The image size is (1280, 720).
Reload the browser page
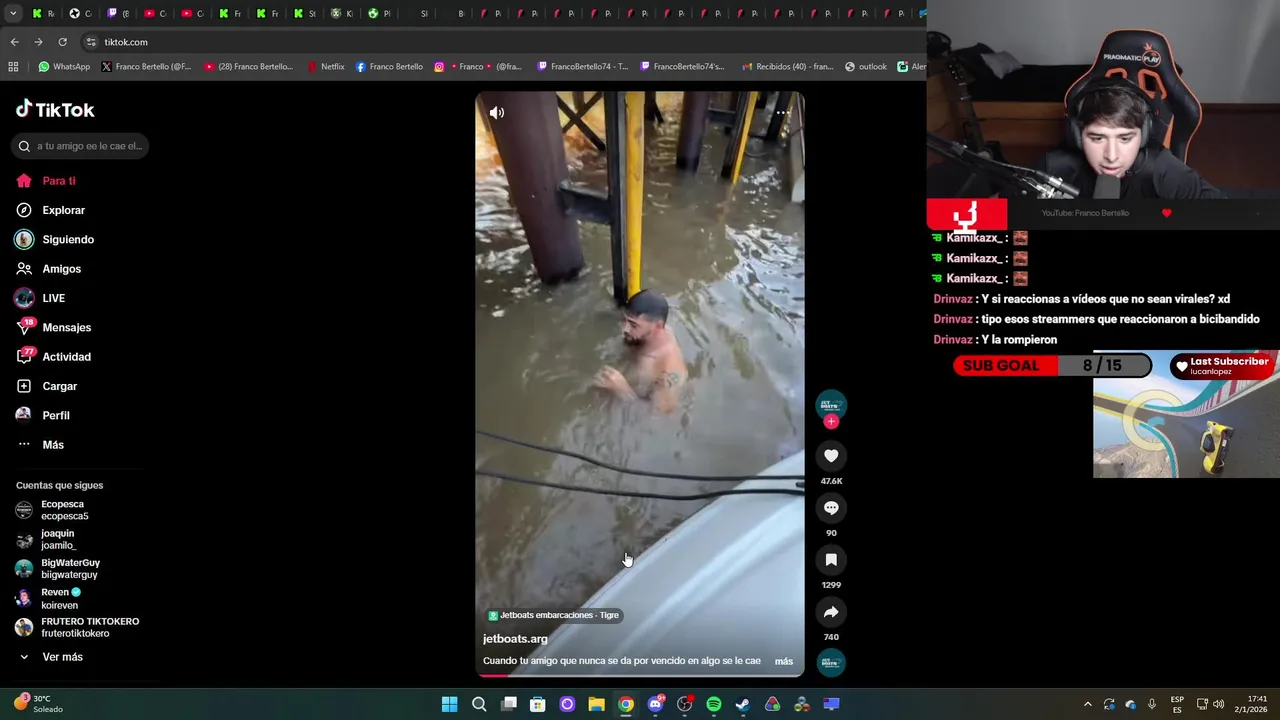tap(62, 42)
